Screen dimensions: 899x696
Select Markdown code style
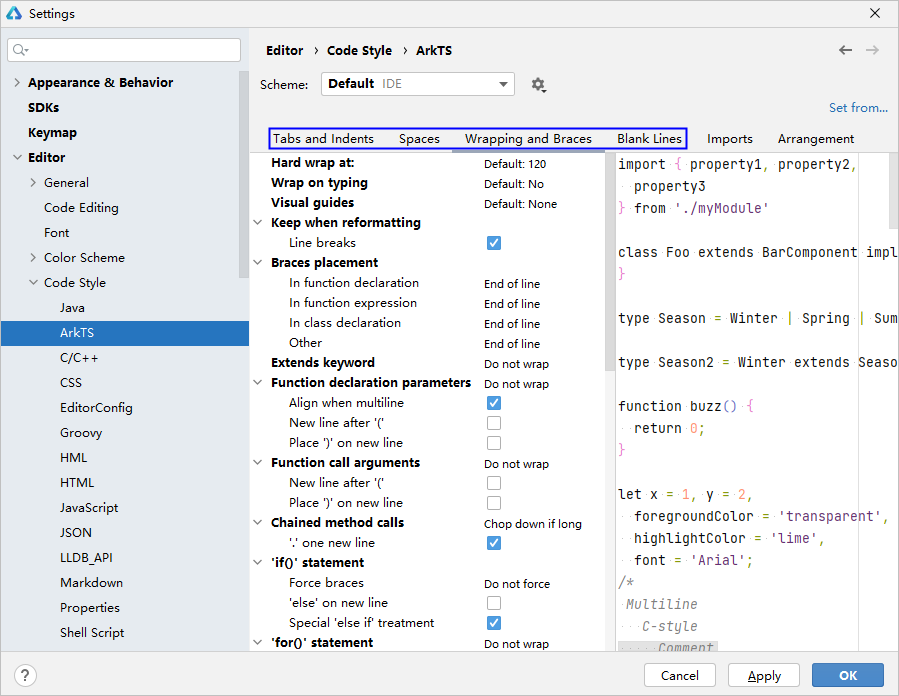(91, 582)
